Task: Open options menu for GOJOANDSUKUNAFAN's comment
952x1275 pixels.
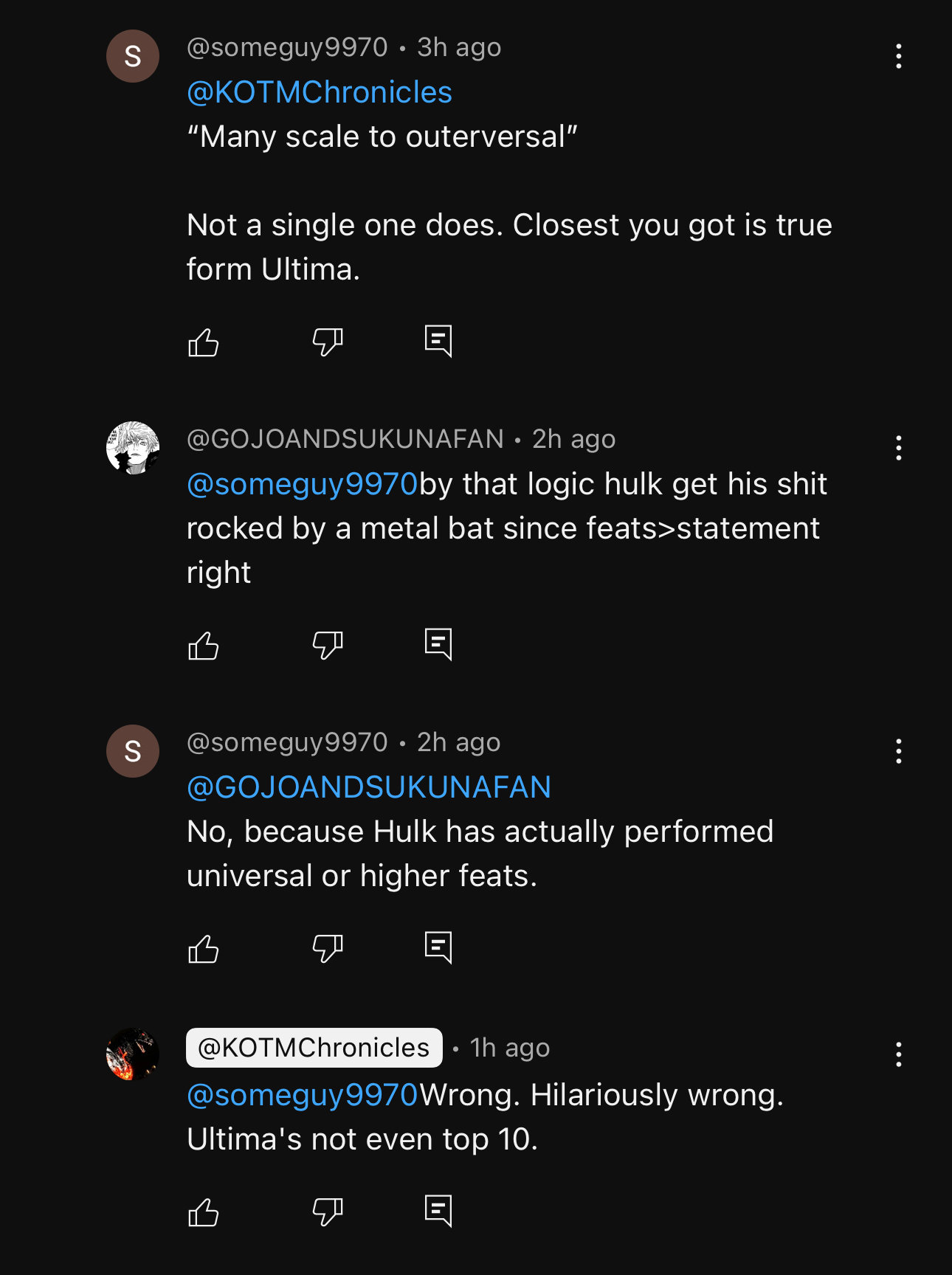Action: coord(898,448)
